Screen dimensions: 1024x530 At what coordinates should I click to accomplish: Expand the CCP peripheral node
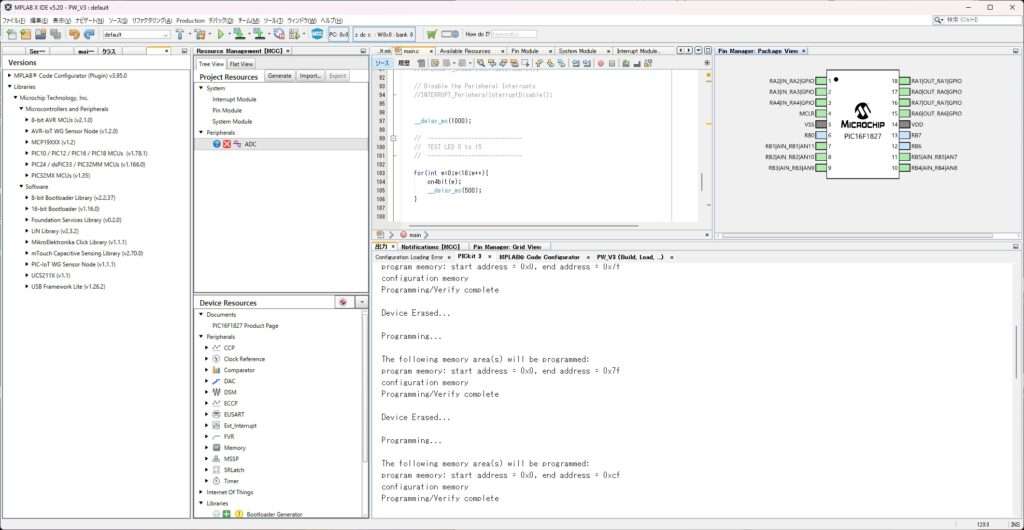coord(207,348)
